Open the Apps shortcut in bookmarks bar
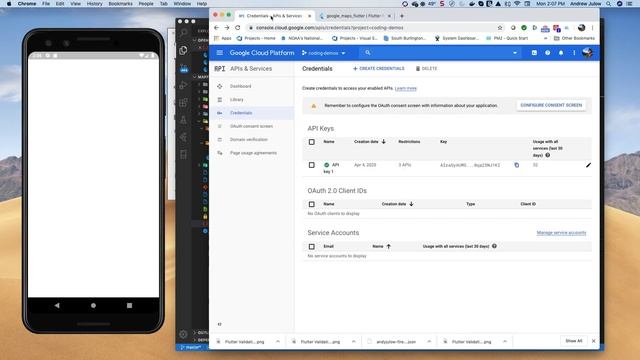 coord(222,38)
